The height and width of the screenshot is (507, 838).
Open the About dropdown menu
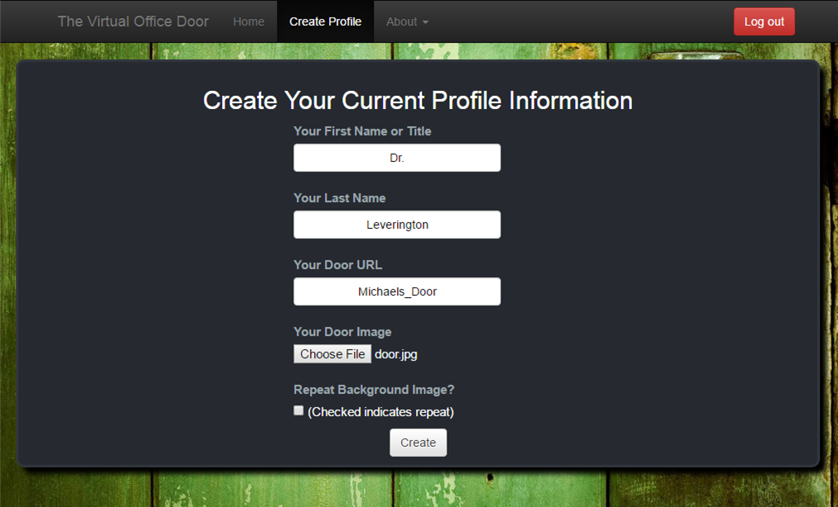[x=407, y=22]
